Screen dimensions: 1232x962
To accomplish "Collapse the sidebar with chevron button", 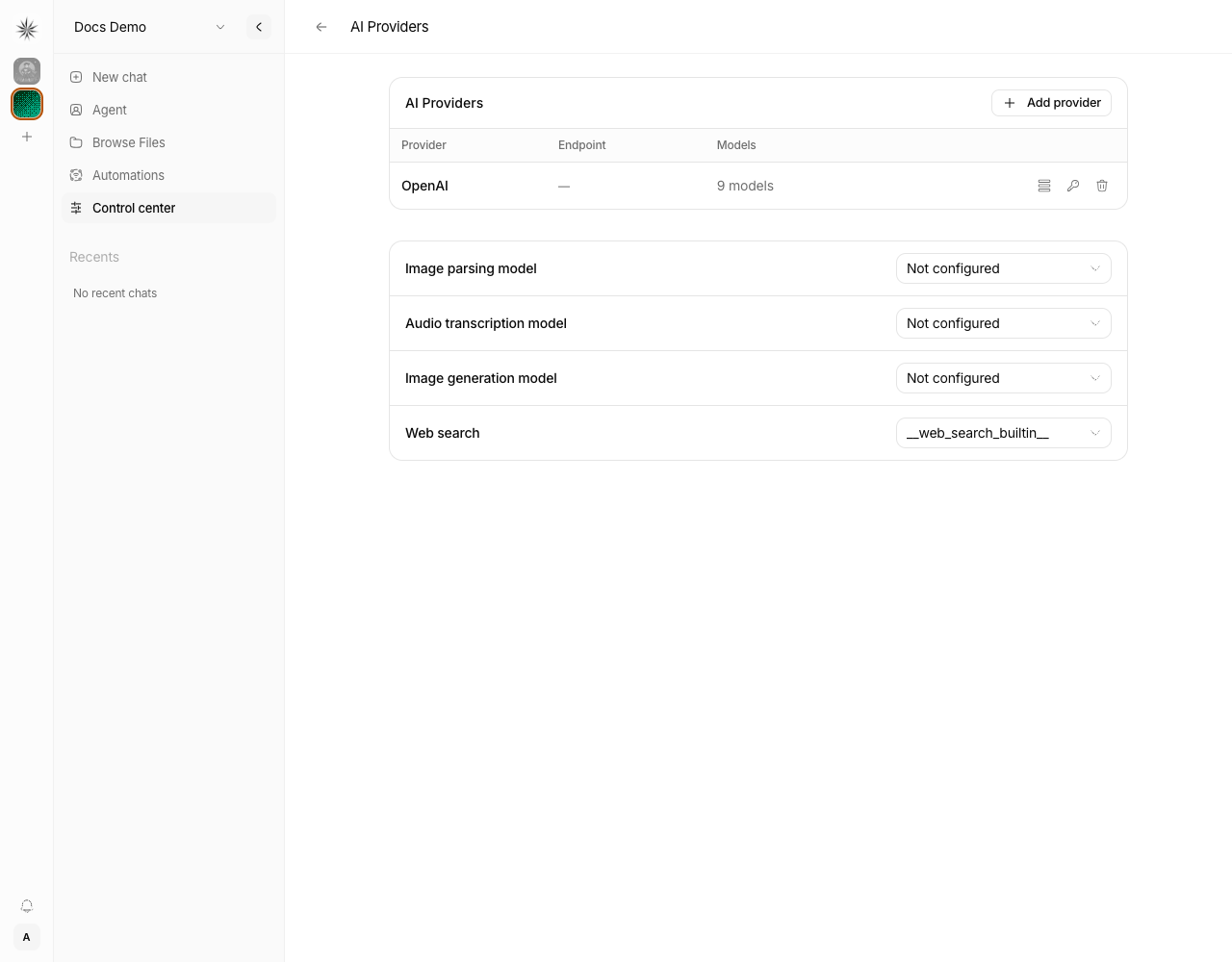I will 259,27.
